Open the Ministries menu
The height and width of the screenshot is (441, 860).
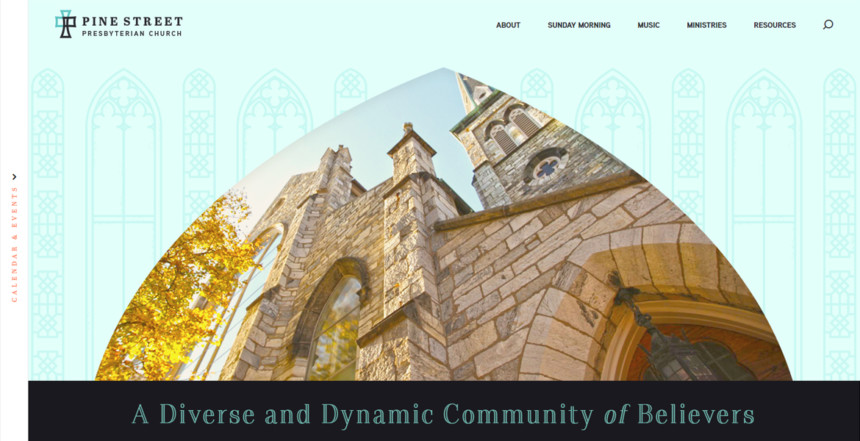click(x=706, y=25)
